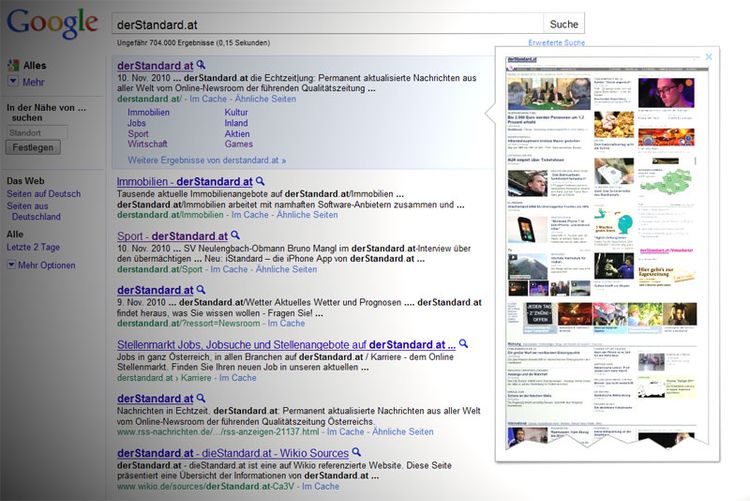Screen dimensions: 750x501
Task: Open derStandard.at - dieStandard.at - Wikio Sources title
Action: point(233,453)
